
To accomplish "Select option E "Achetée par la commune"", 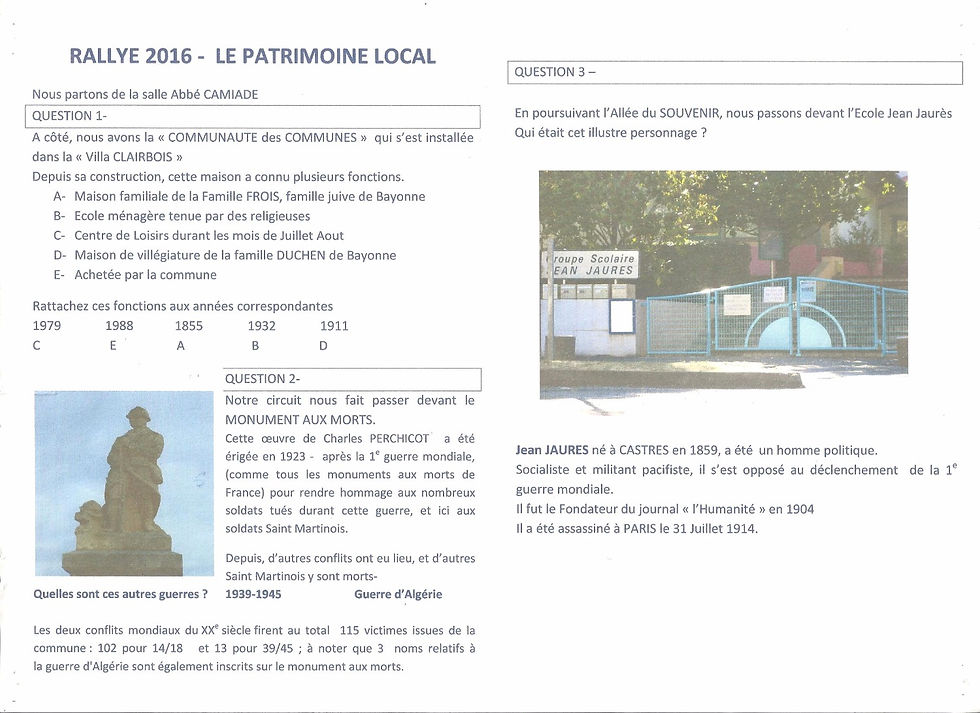I will click(135, 275).
